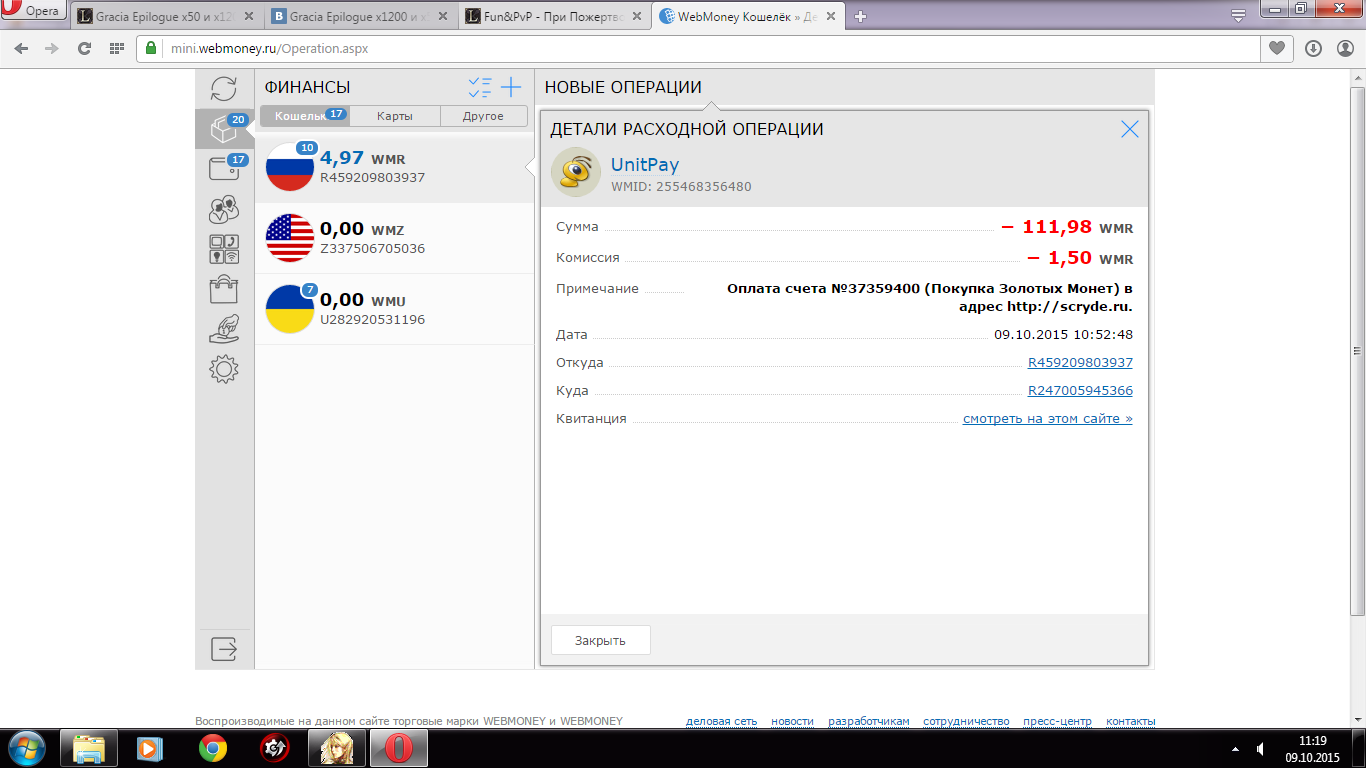This screenshot has width=1366, height=768.
Task: Switch to the Карты tab
Action: 394,116
